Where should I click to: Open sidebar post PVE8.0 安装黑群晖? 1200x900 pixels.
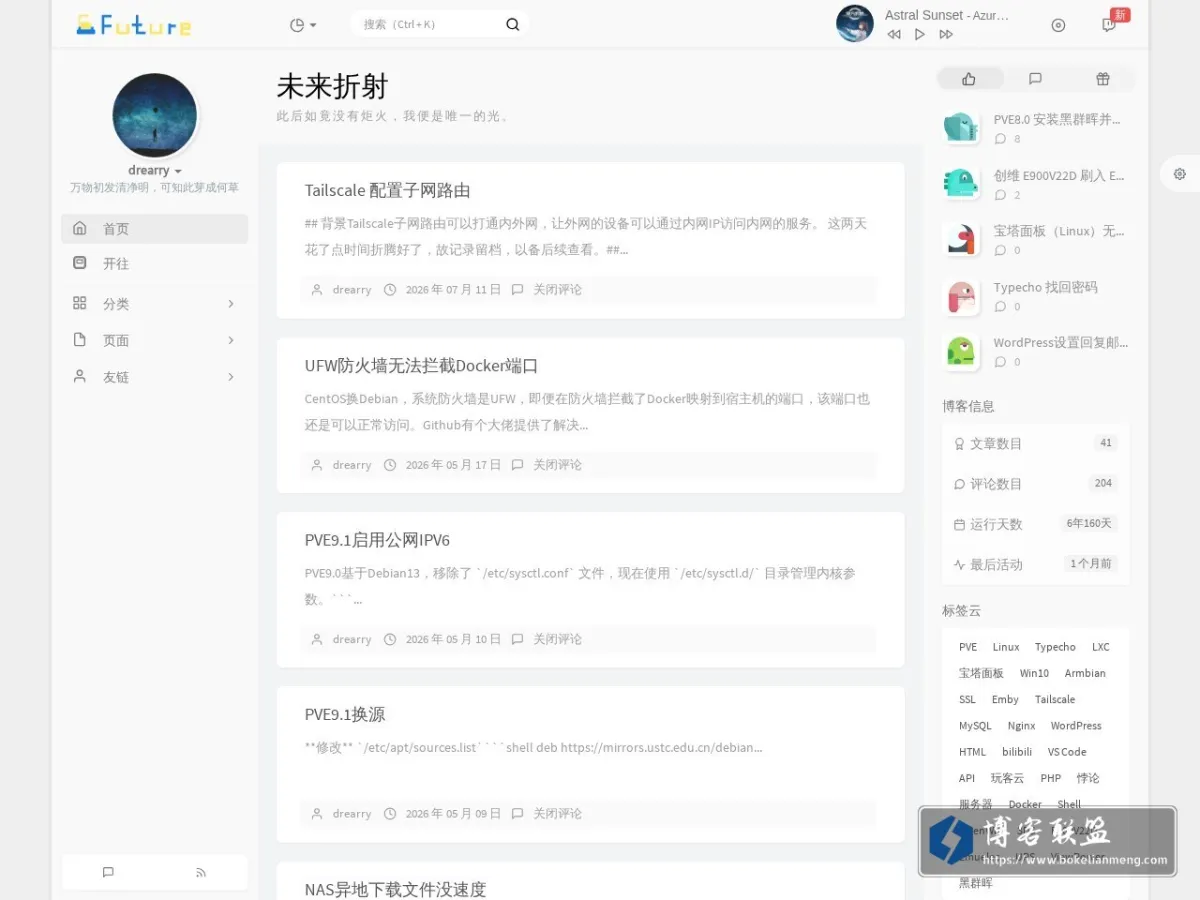(x=1057, y=120)
